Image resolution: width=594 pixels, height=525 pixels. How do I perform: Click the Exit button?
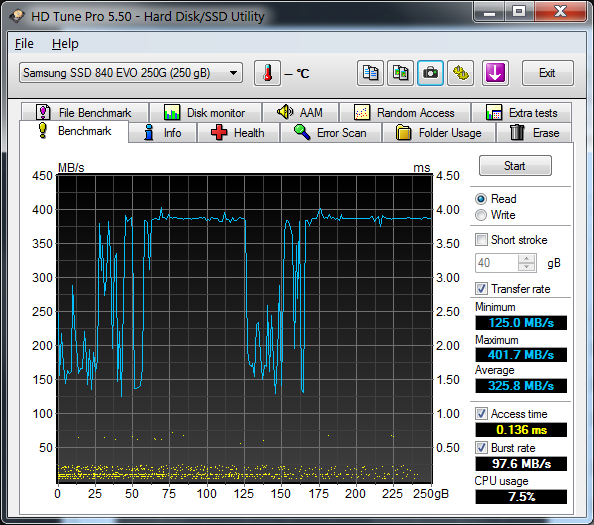pos(547,73)
